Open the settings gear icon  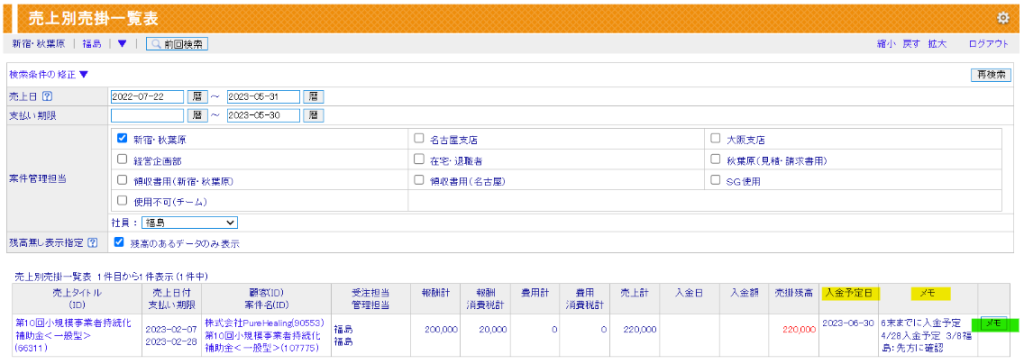point(1003,18)
